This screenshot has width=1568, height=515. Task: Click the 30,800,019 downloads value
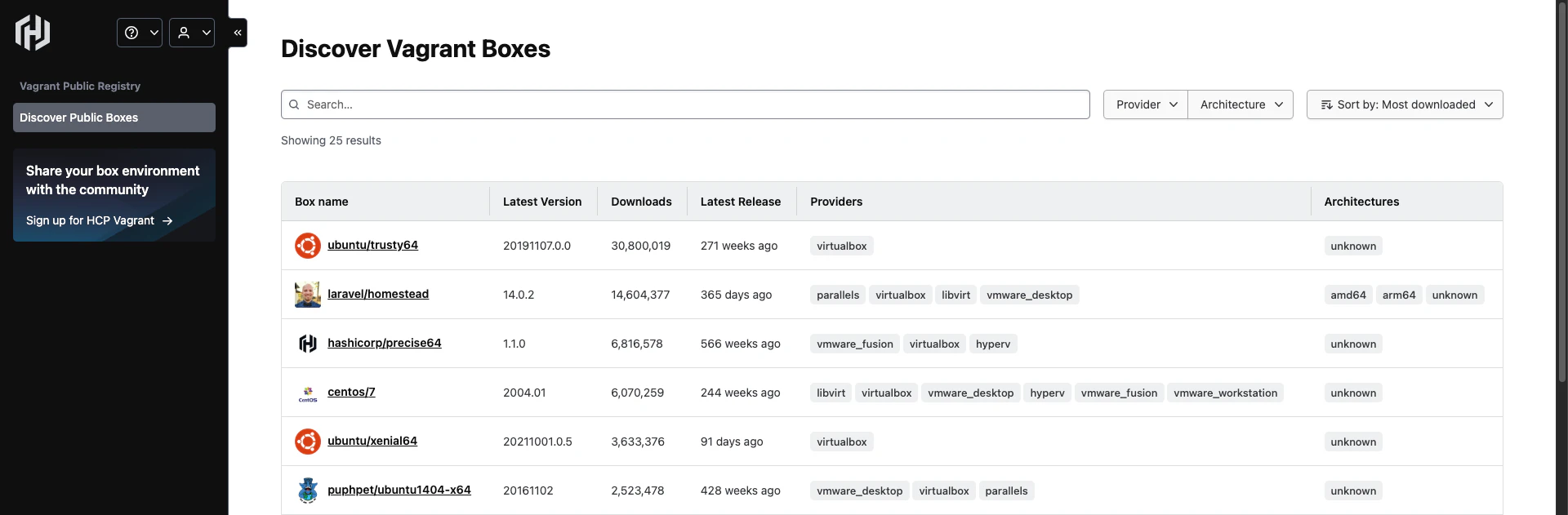click(x=641, y=246)
